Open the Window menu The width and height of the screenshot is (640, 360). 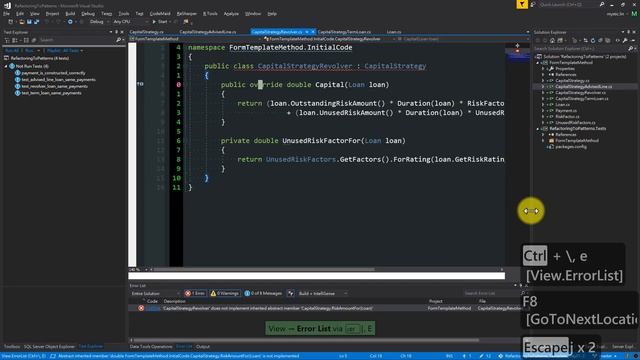click(253, 13)
